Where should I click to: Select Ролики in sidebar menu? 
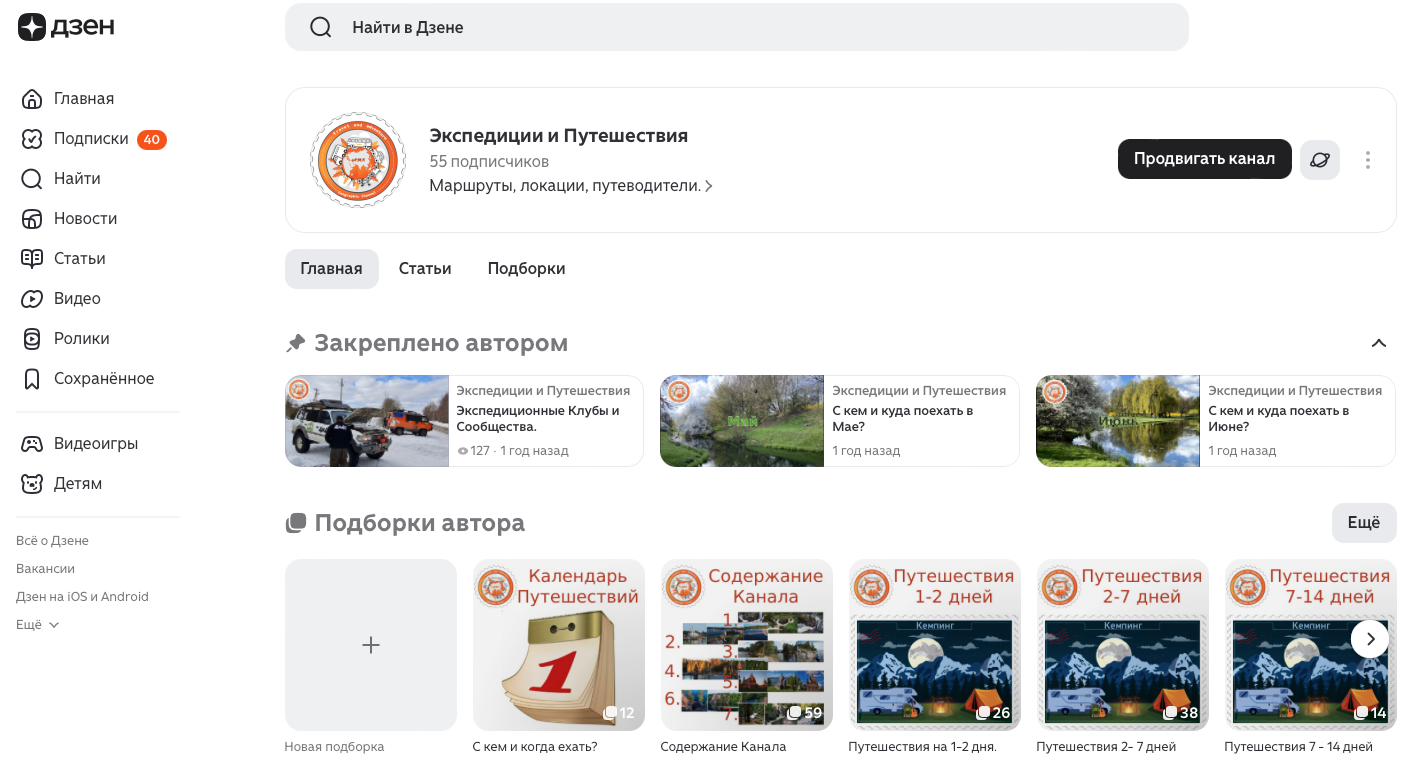coord(82,338)
